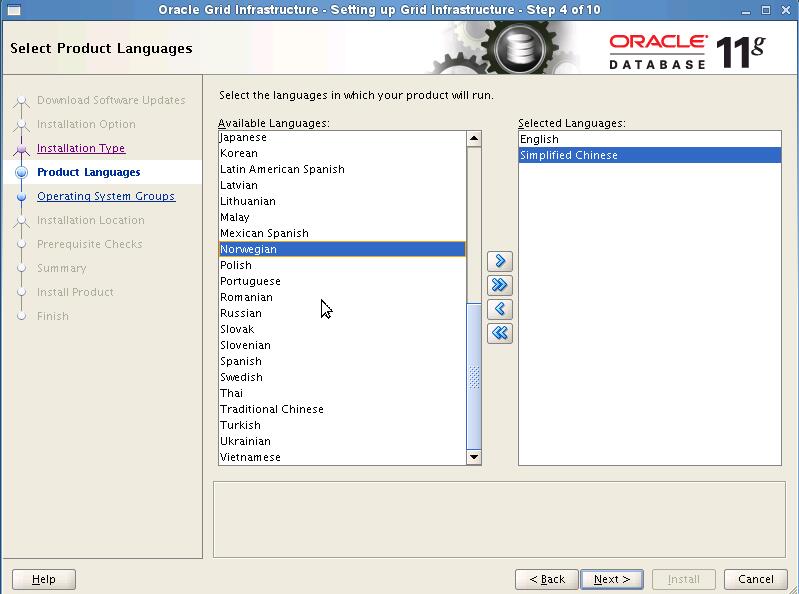
Task: Minimize the Oracle Grid Infrastructure window
Action: (x=746, y=10)
